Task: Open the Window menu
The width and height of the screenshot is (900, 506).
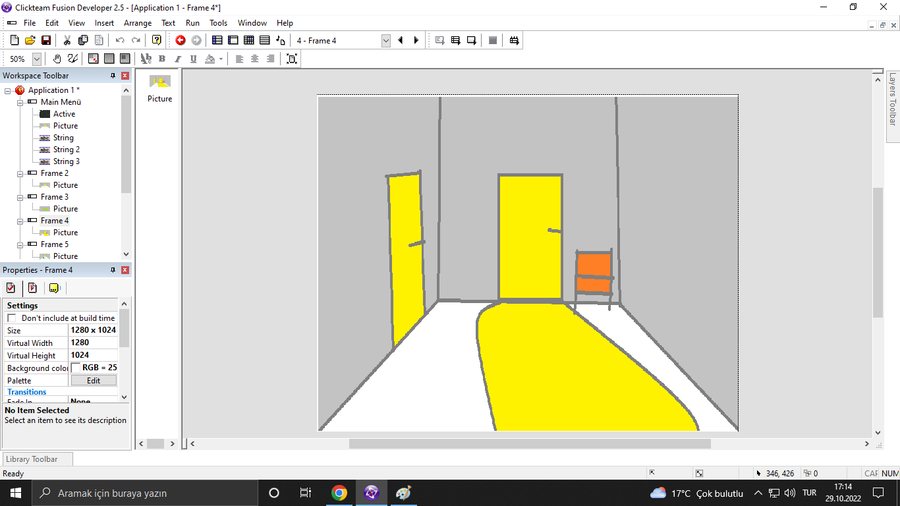Action: click(x=252, y=23)
